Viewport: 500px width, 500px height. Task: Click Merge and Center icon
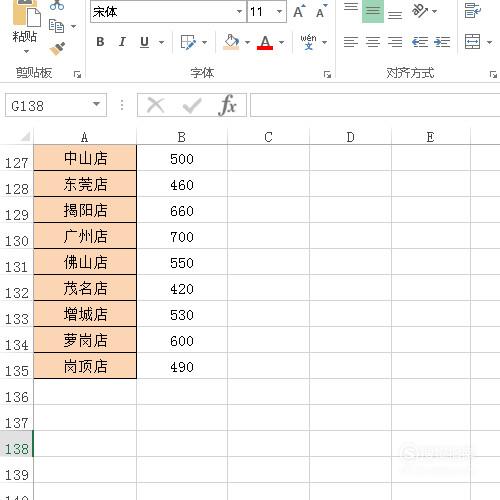coord(473,42)
